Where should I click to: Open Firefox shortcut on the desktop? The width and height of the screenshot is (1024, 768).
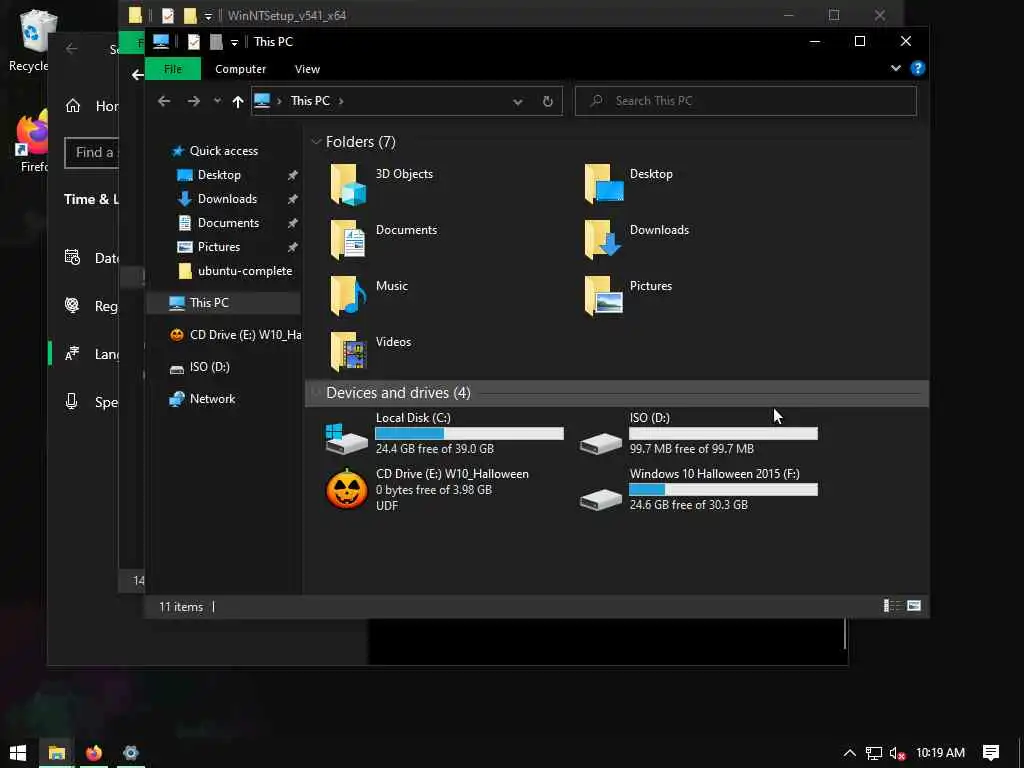33,140
